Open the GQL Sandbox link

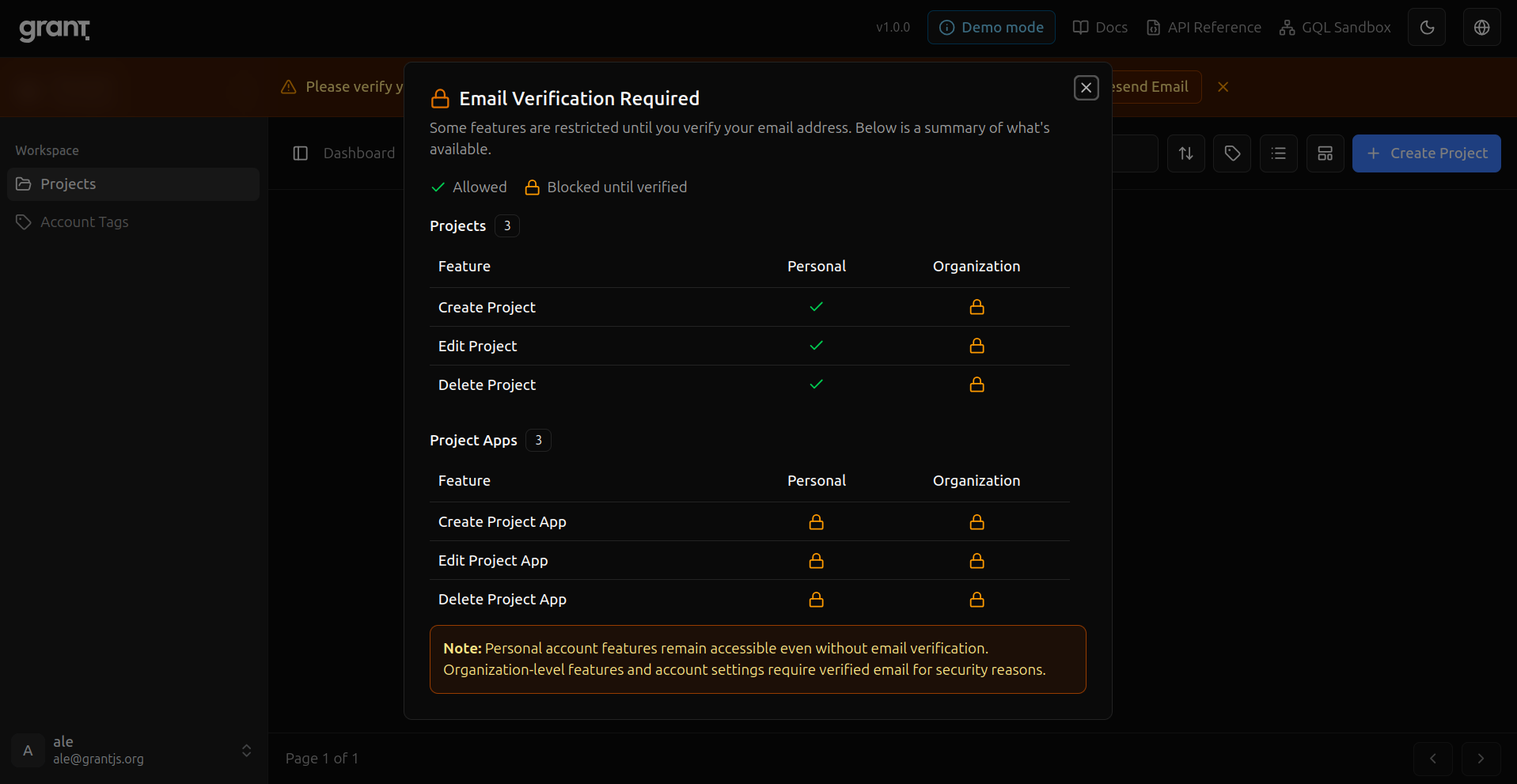[1335, 28]
